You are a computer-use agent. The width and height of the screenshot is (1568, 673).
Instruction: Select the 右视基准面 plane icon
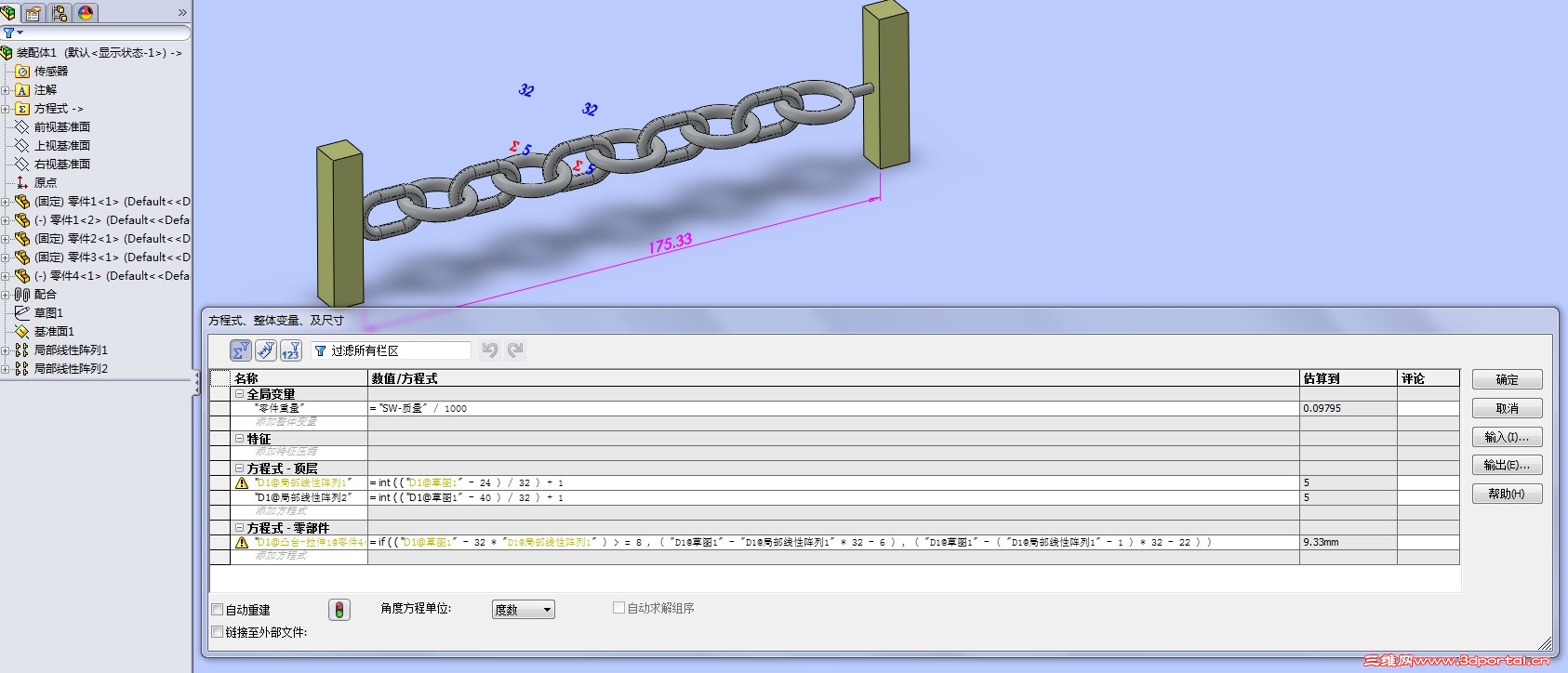(23, 165)
